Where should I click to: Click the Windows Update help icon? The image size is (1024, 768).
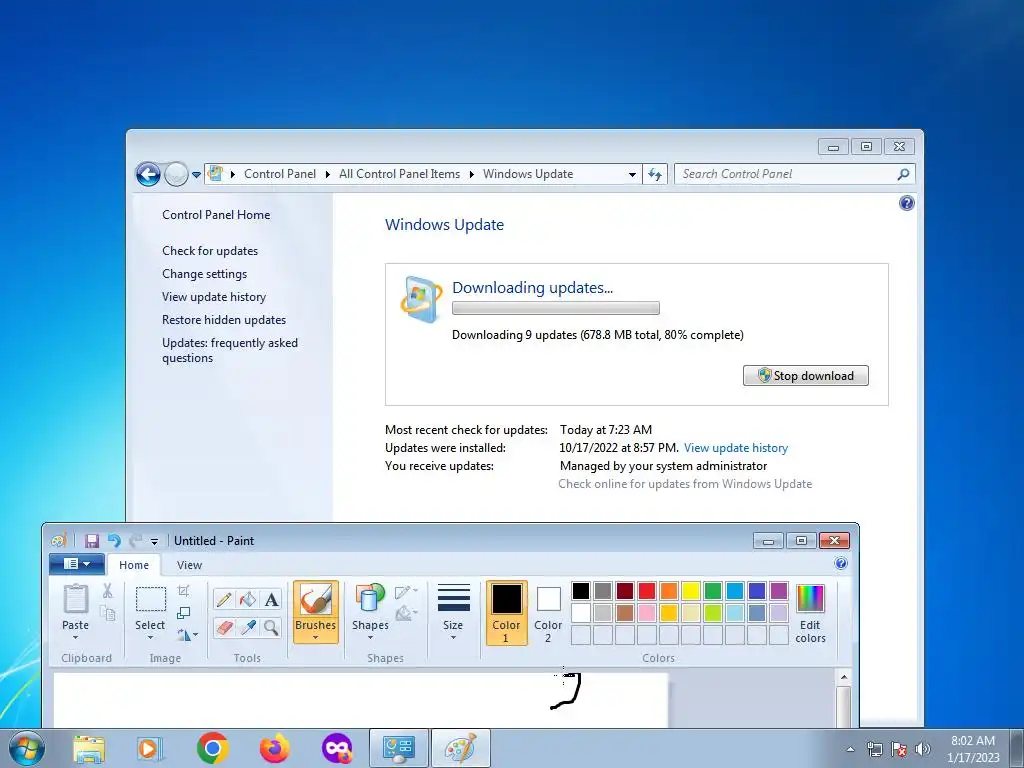click(906, 203)
